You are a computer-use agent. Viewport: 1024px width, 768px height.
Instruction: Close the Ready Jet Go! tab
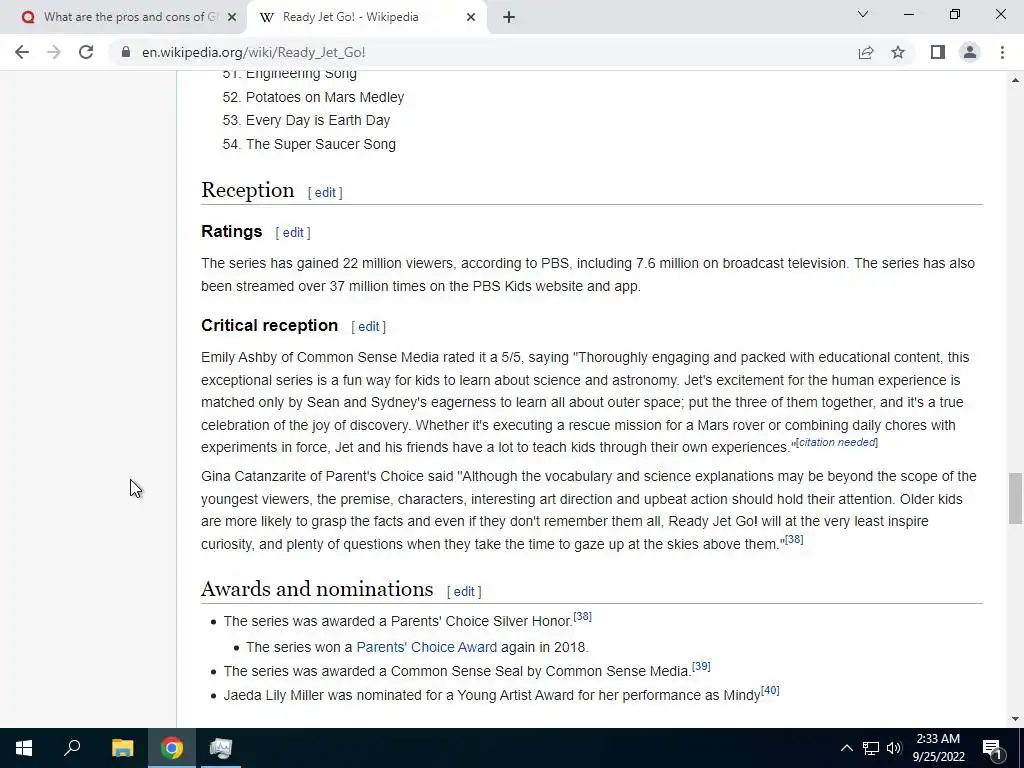click(471, 18)
